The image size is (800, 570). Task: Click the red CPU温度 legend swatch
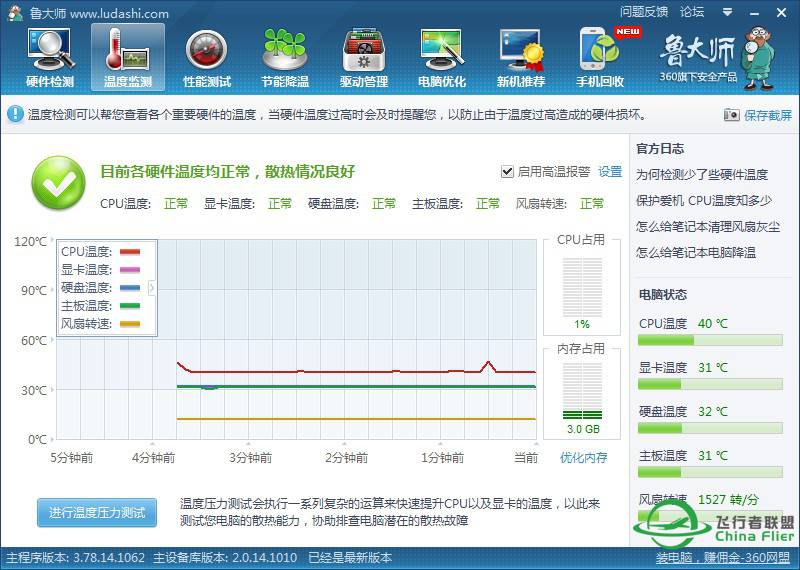(130, 252)
